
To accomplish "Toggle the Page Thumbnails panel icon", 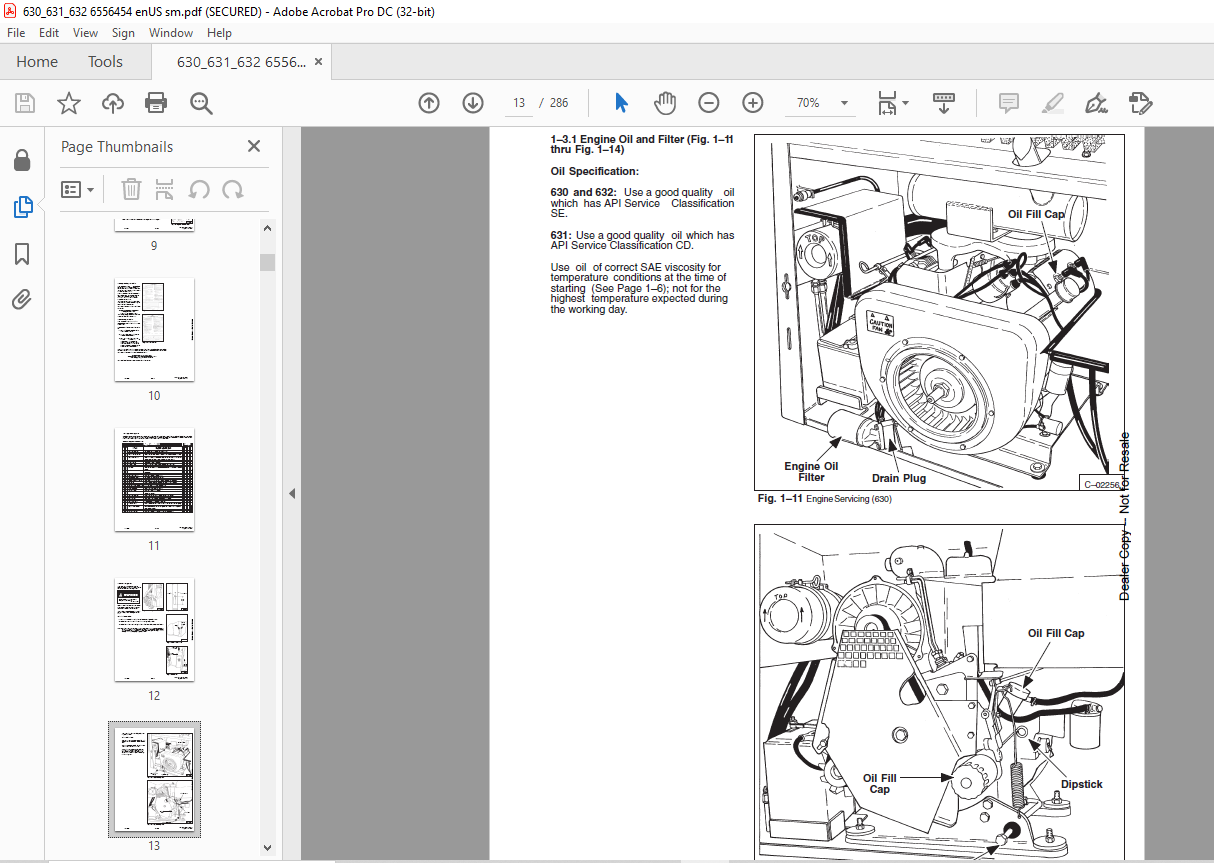I will click(x=22, y=208).
